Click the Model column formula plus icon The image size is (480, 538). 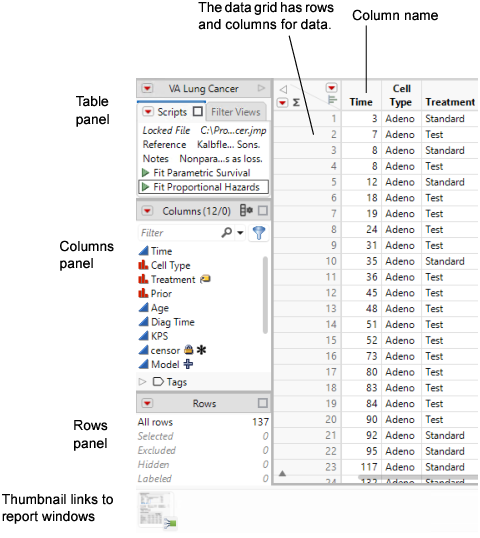[x=188, y=364]
